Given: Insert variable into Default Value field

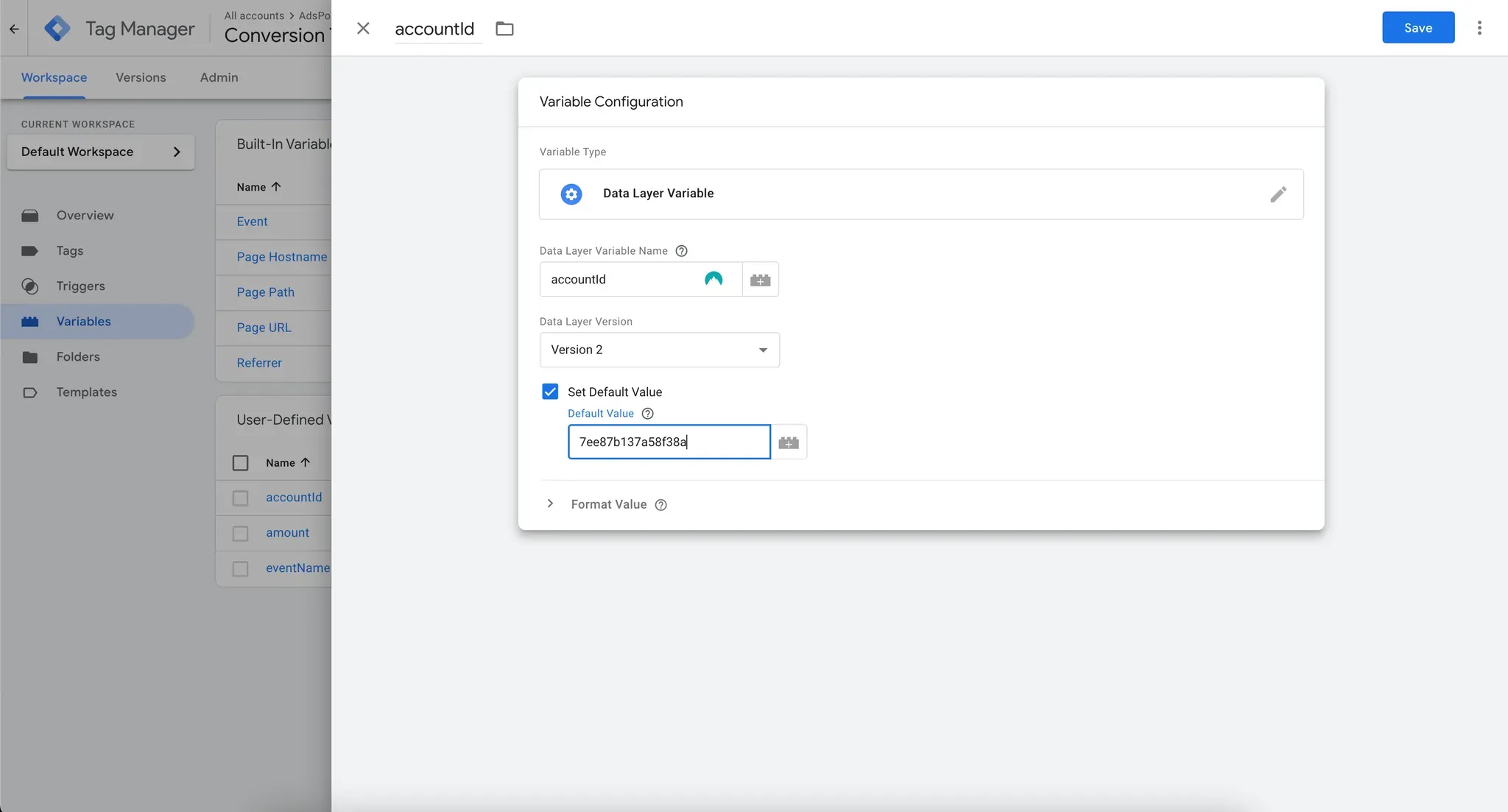Looking at the screenshot, I should tap(789, 442).
